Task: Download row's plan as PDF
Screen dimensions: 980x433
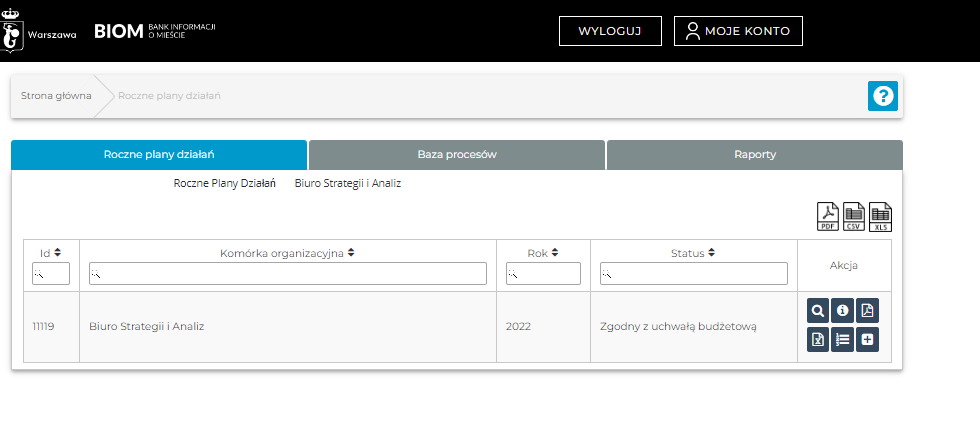Action: click(x=867, y=311)
